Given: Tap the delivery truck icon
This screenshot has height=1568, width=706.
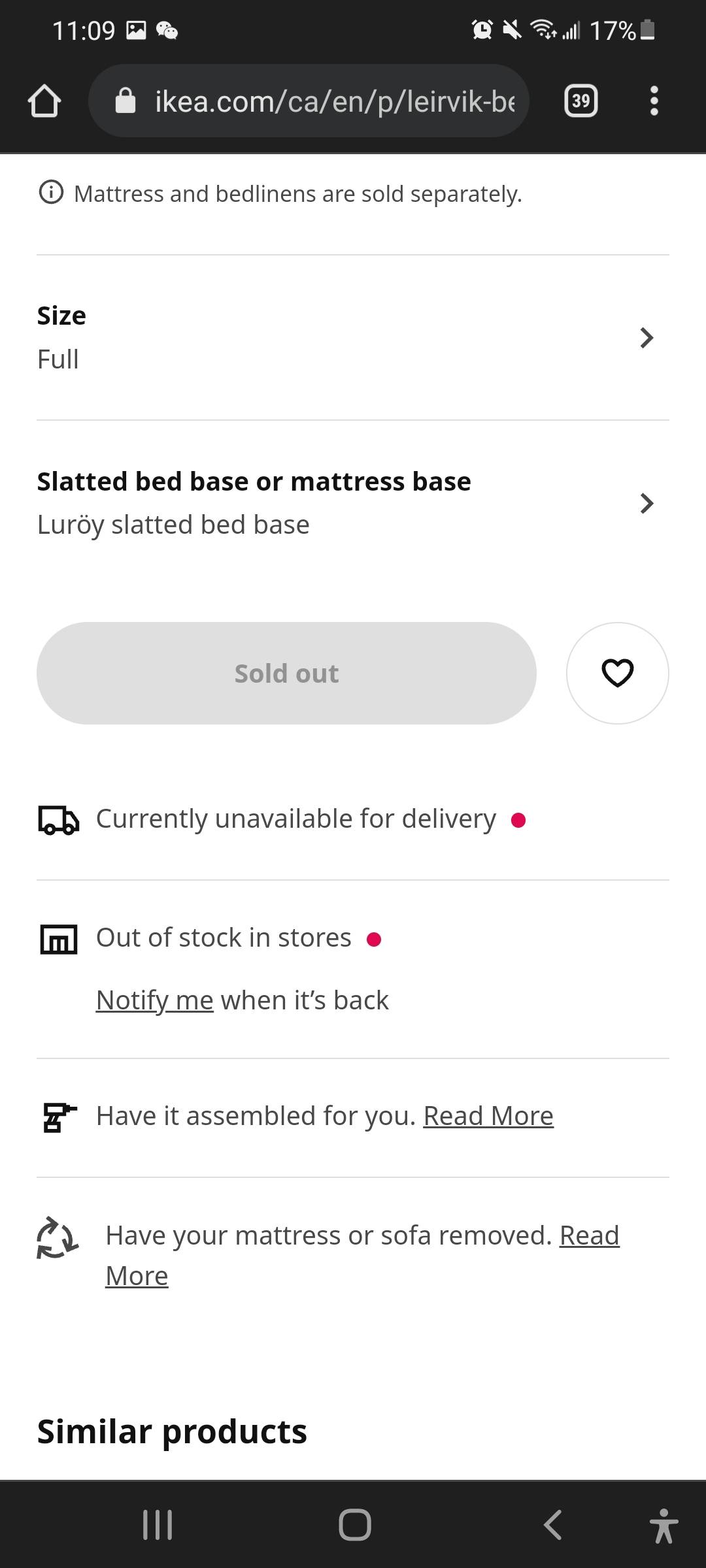Looking at the screenshot, I should pyautogui.click(x=58, y=820).
